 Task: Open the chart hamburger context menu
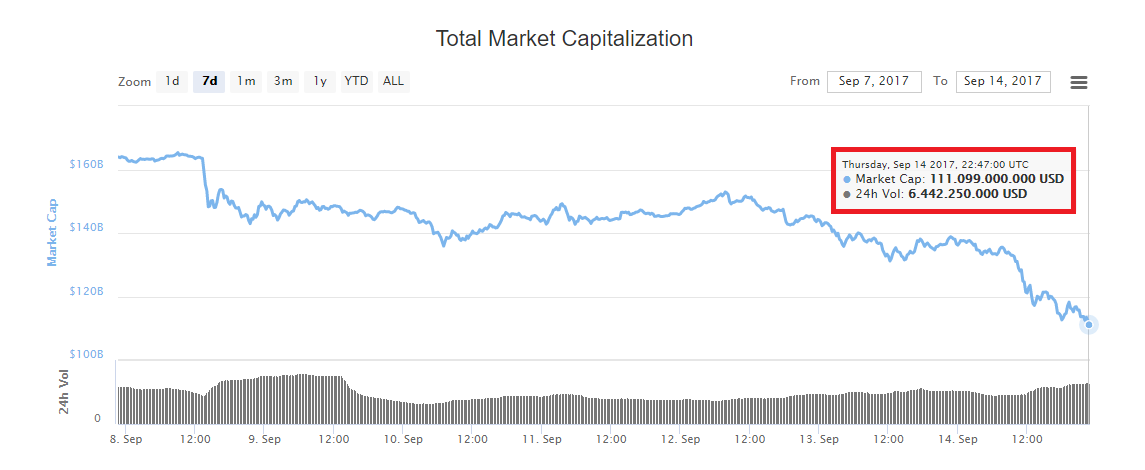1078,82
